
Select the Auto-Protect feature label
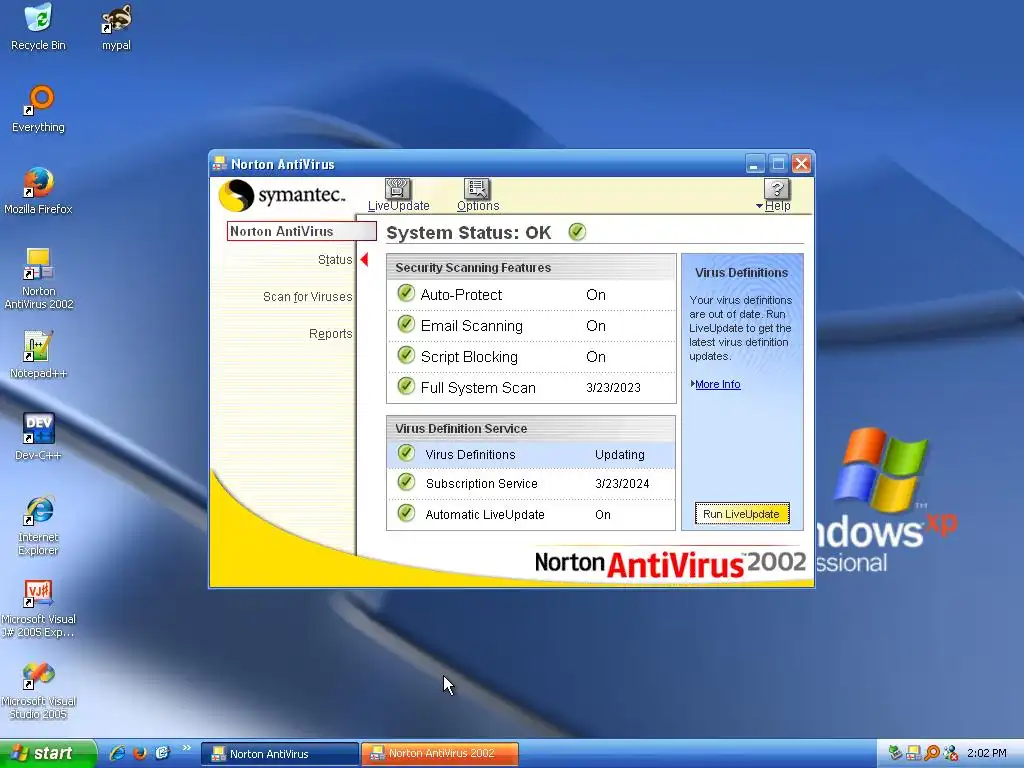point(461,295)
